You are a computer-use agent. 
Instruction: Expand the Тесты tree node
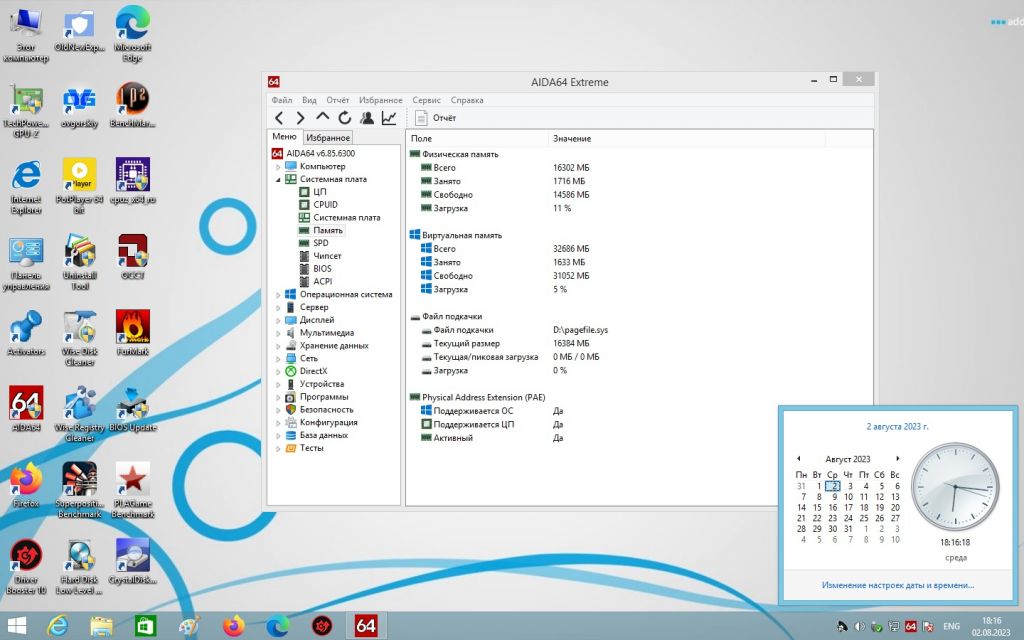click(x=278, y=448)
